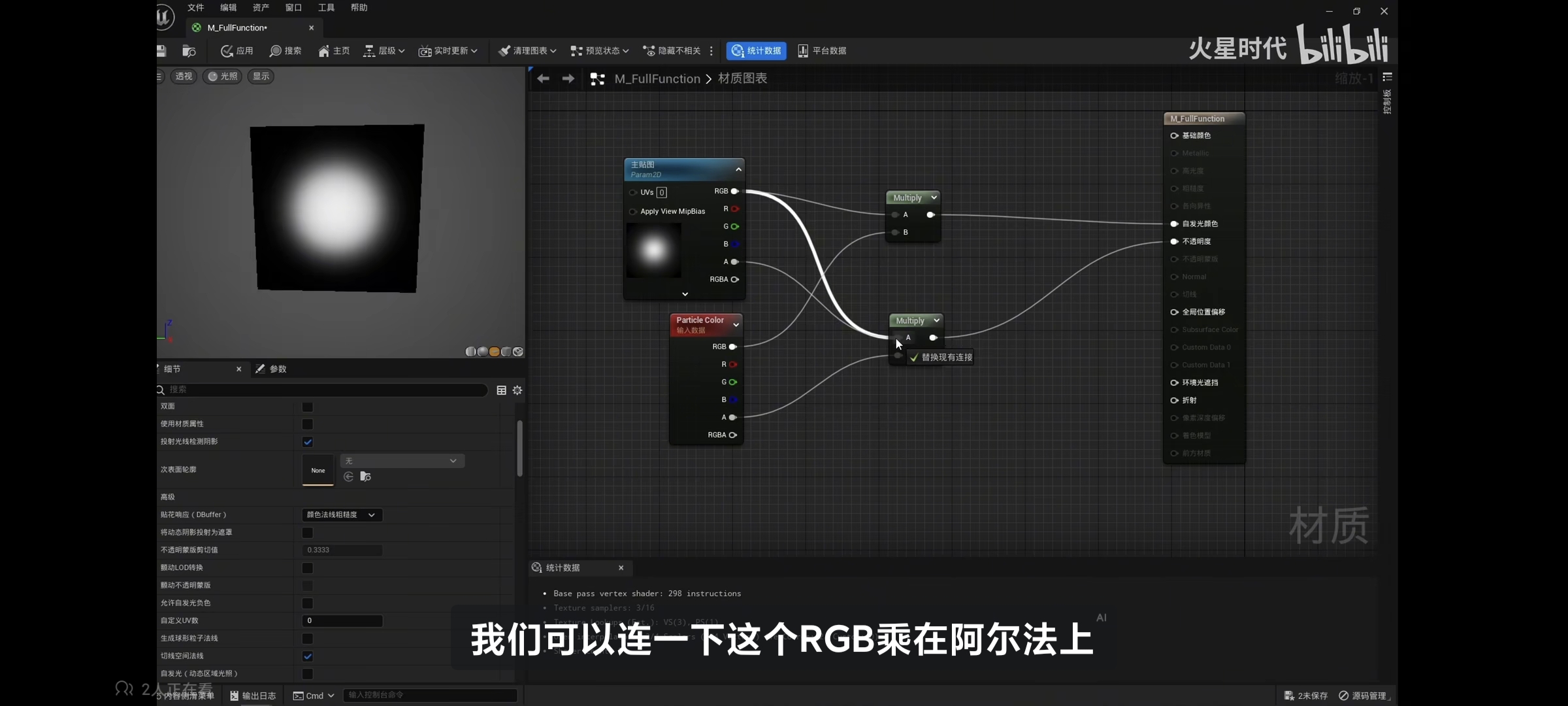
Task: Uncheck the 投射光线检测阴影 checkbox
Action: 308,442
